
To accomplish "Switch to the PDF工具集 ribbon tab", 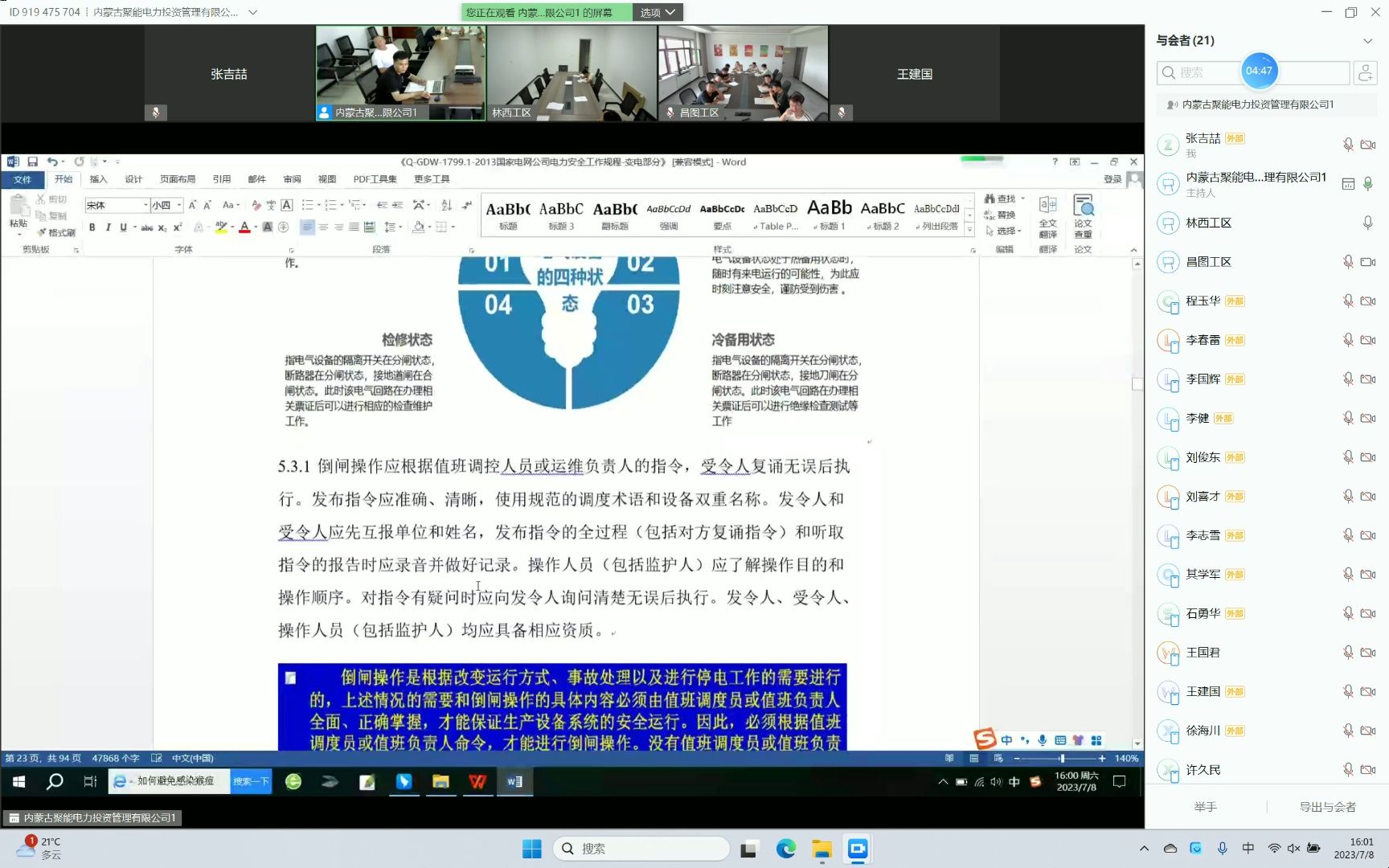I will click(x=375, y=179).
